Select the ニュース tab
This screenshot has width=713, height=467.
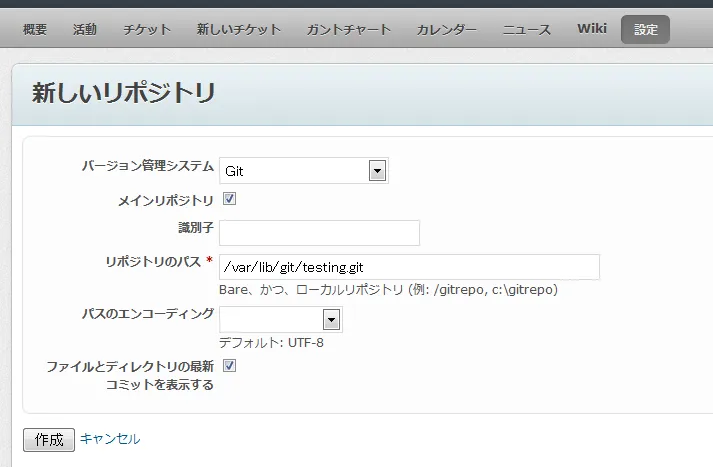527,30
